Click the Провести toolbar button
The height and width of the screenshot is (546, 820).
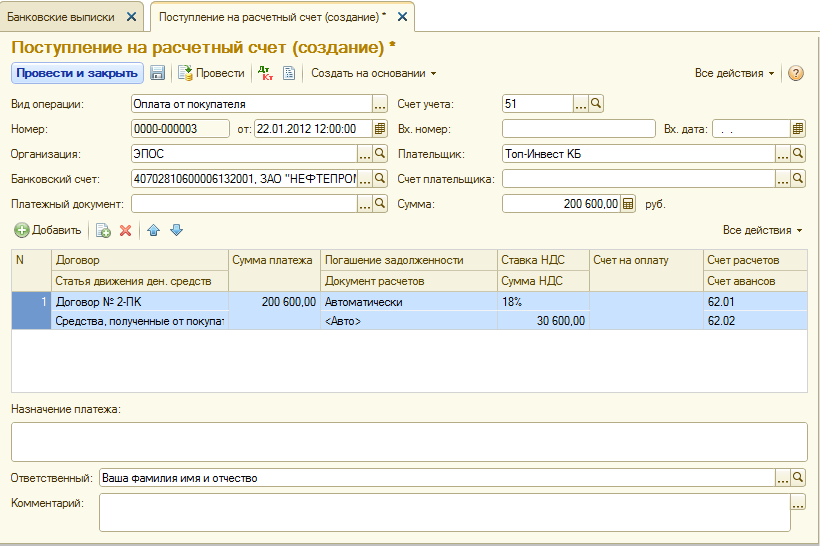click(x=211, y=73)
